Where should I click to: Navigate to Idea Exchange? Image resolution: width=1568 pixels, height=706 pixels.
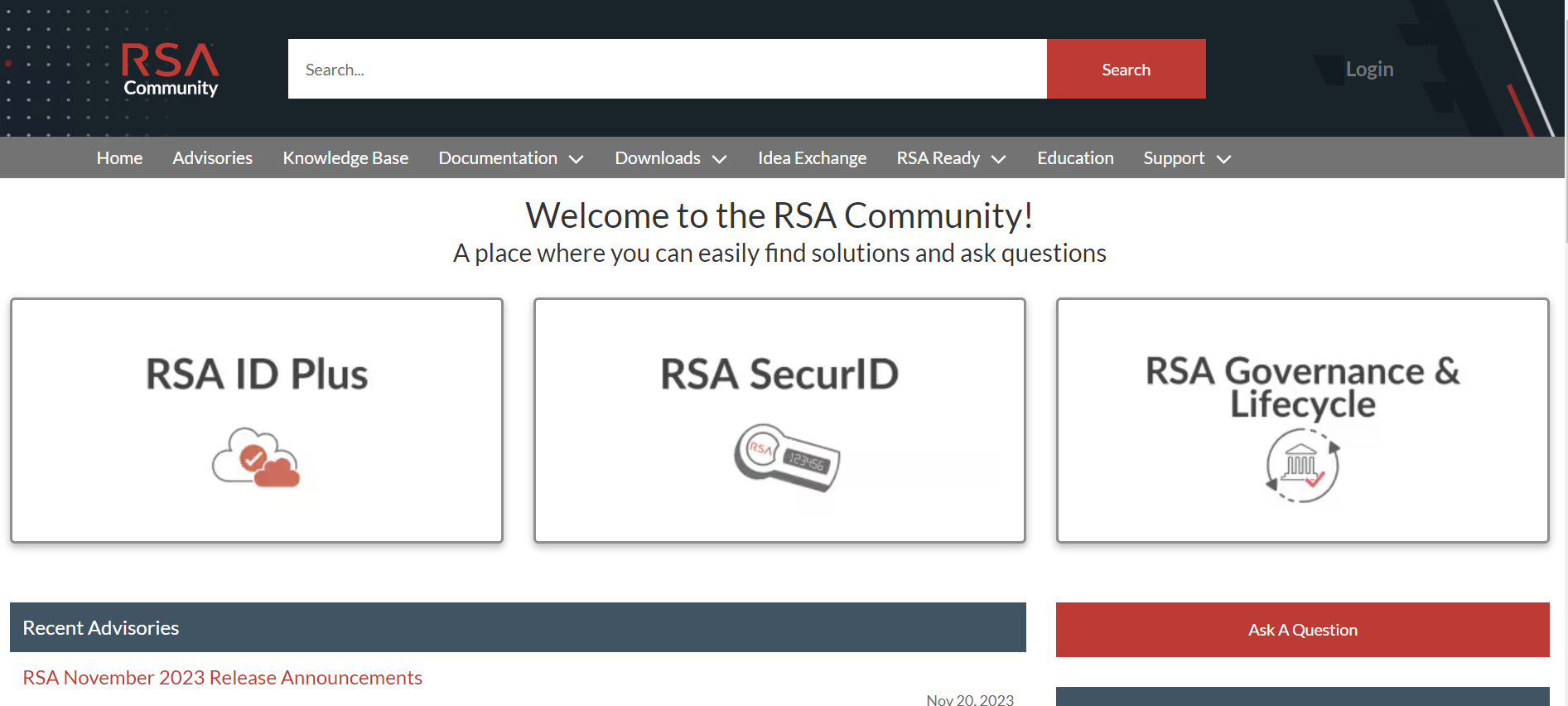[x=812, y=158]
